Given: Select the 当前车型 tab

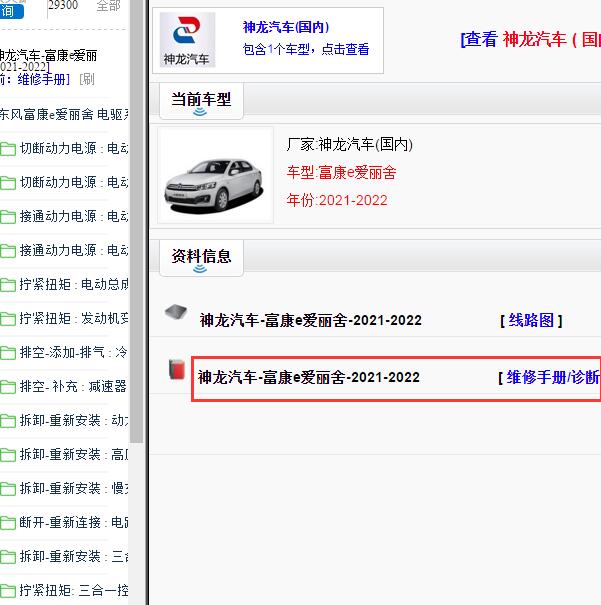Looking at the screenshot, I should click(201, 100).
